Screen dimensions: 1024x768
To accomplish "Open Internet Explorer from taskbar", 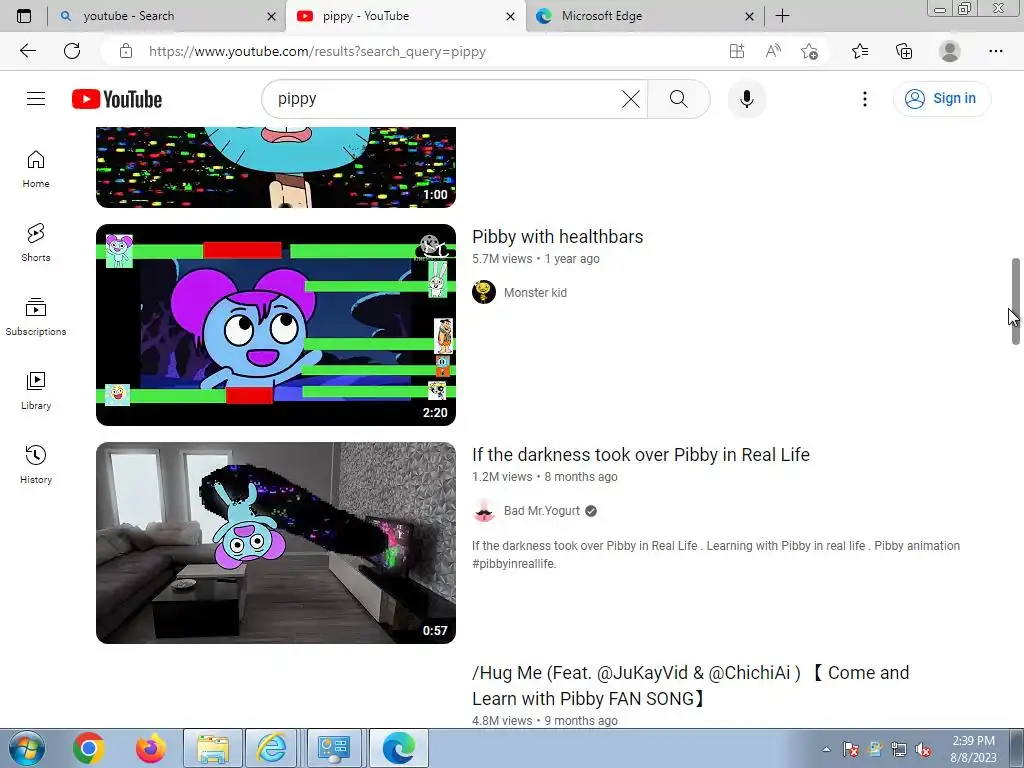I will (x=271, y=748).
